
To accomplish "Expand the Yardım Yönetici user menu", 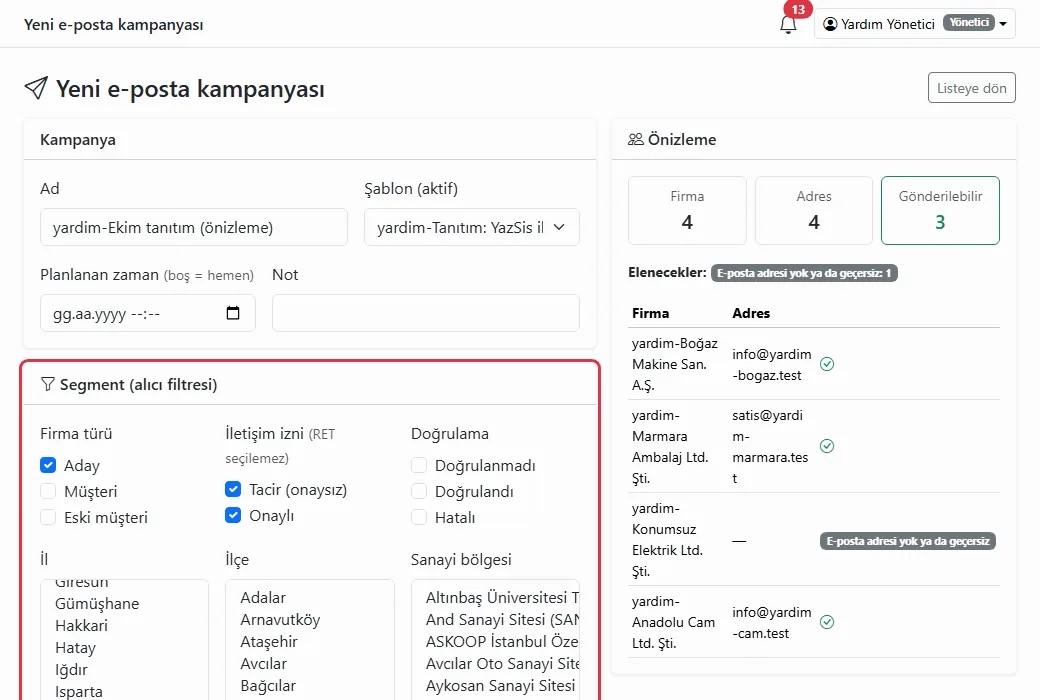I will point(915,24).
